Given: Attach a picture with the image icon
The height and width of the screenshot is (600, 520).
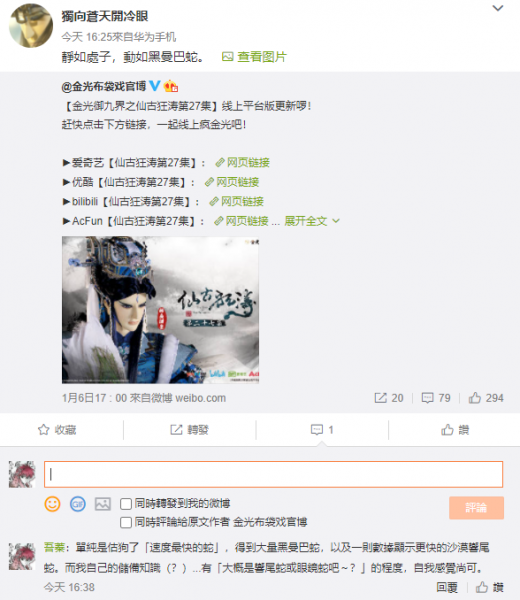Looking at the screenshot, I should tap(103, 504).
